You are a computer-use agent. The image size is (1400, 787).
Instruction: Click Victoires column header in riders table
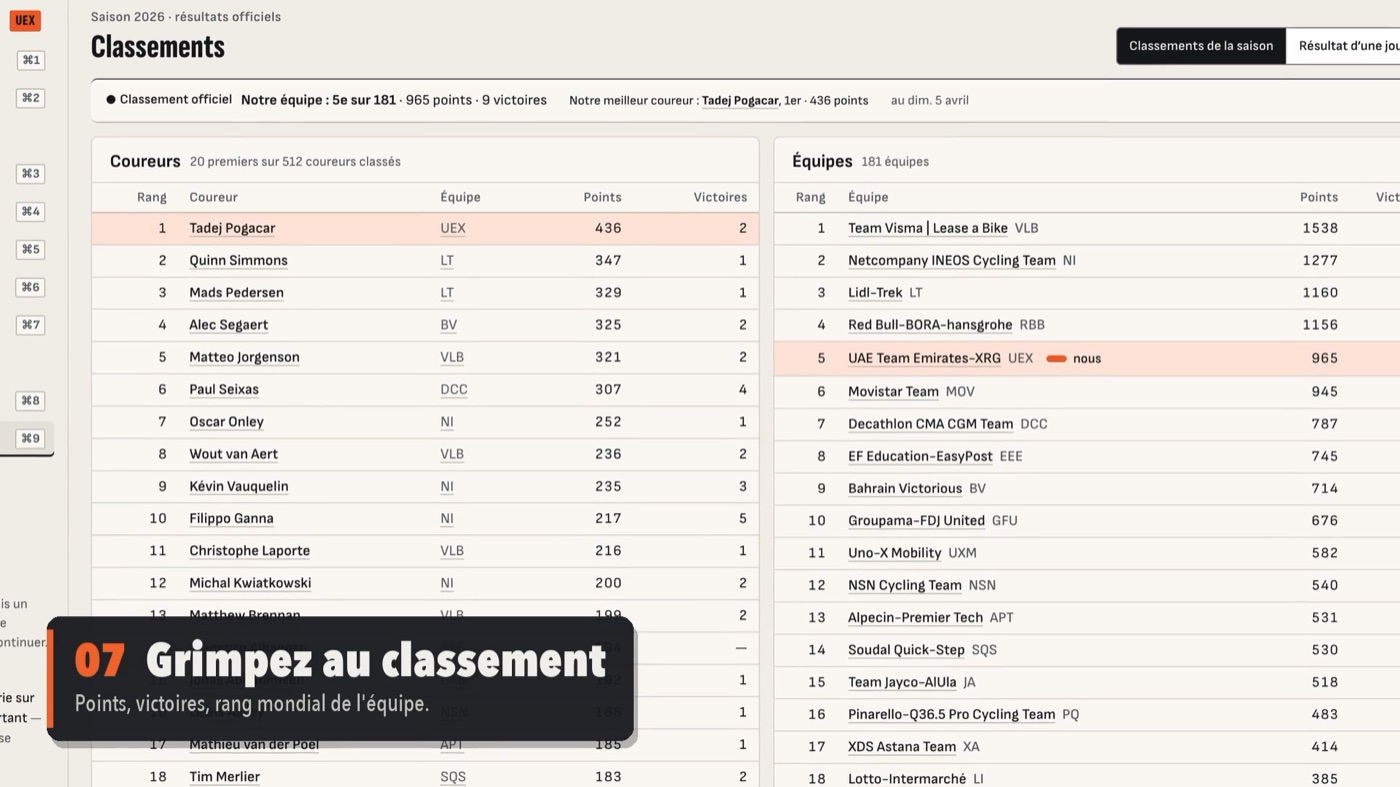[x=720, y=198]
